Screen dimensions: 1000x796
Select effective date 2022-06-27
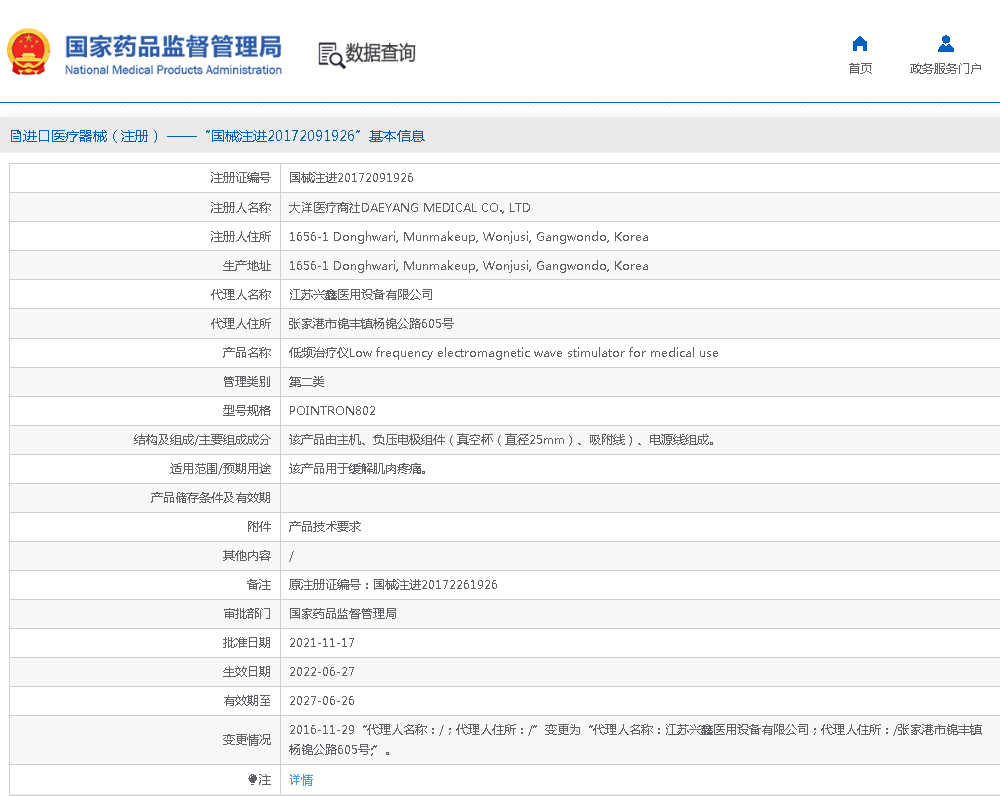pyautogui.click(x=322, y=672)
